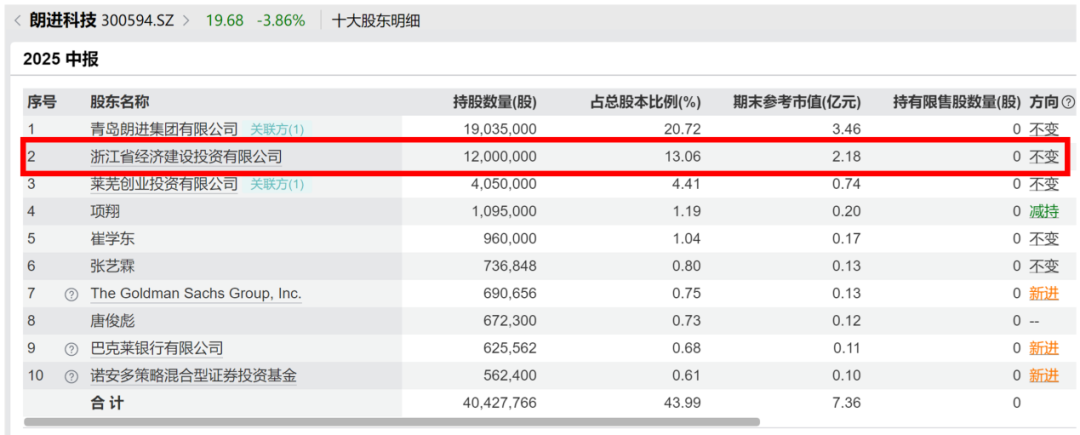Open the 诺安多策略混合型证券投资基金 link
Screen dimensions: 1080x435
(x=193, y=377)
